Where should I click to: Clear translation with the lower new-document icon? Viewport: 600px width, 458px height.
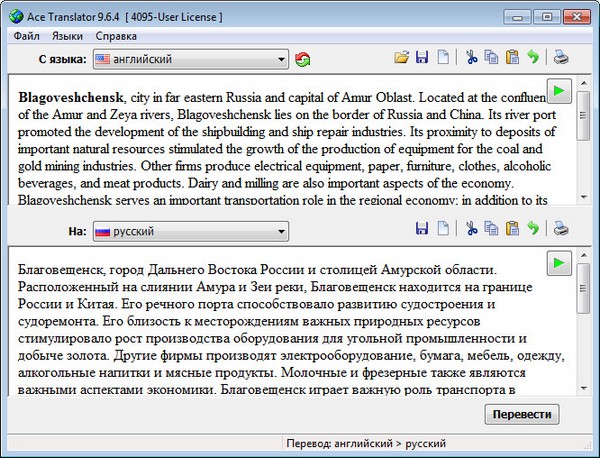click(x=442, y=231)
